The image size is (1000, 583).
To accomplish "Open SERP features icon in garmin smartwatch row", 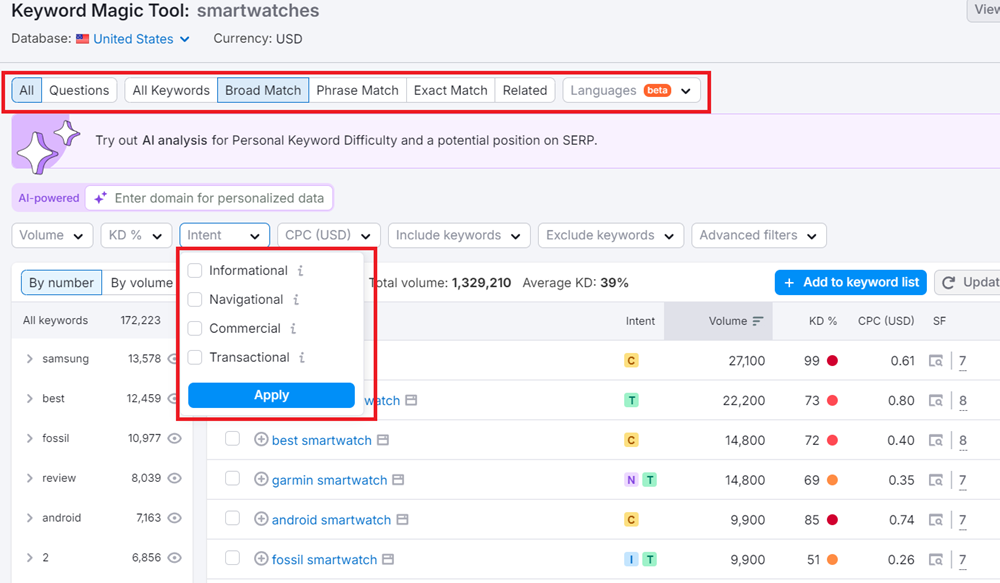I will 936,480.
